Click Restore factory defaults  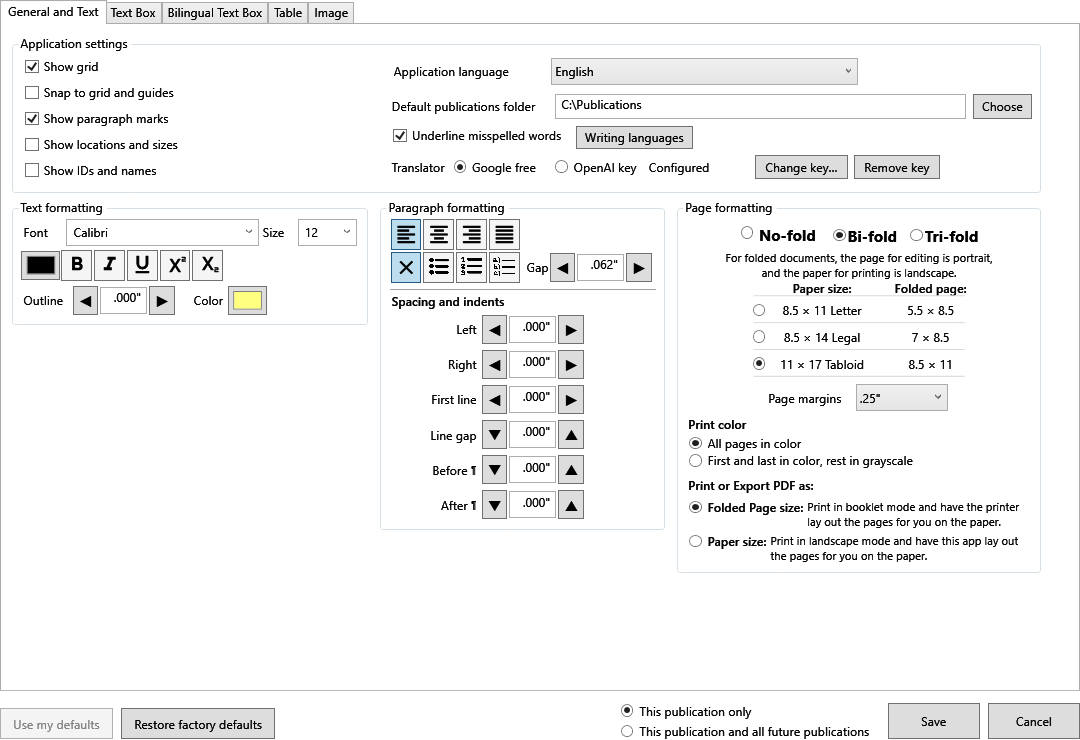(x=198, y=724)
